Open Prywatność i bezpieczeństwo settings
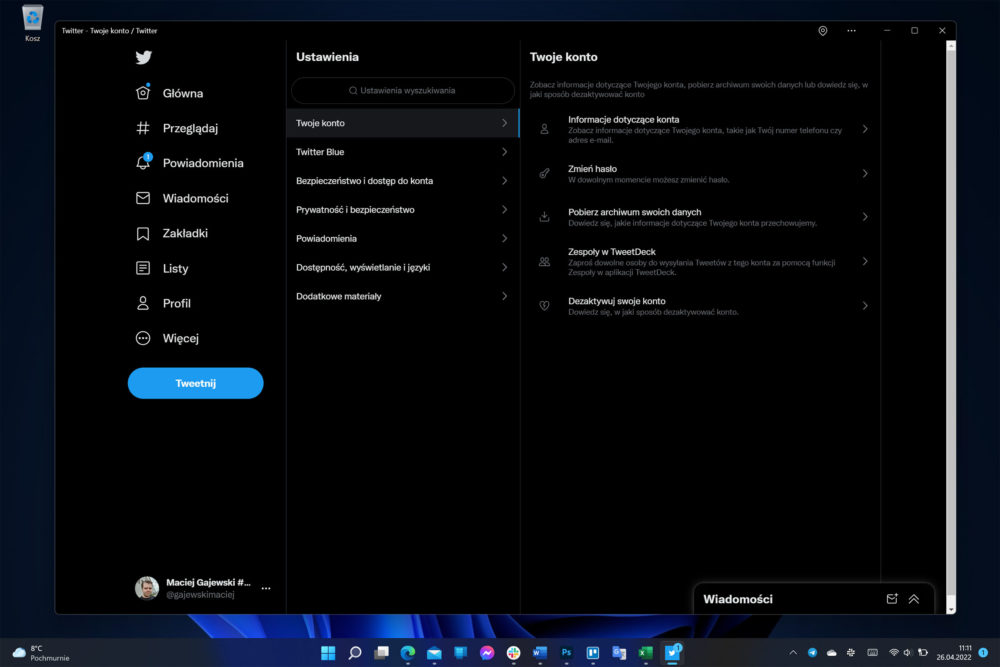The height and width of the screenshot is (667, 1000). (x=403, y=210)
